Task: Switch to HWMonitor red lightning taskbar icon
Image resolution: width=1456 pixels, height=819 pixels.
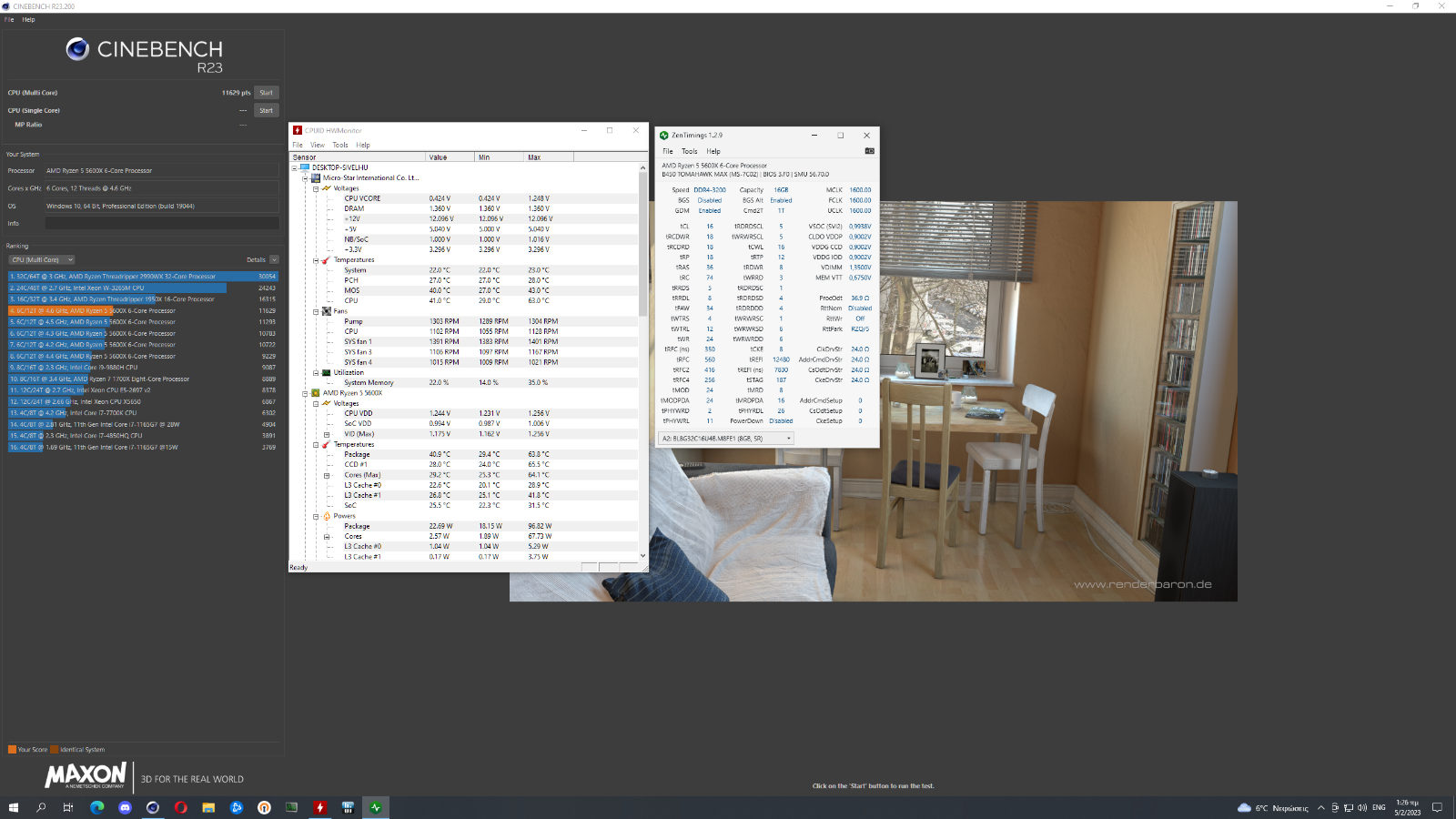Action: pyautogui.click(x=319, y=807)
